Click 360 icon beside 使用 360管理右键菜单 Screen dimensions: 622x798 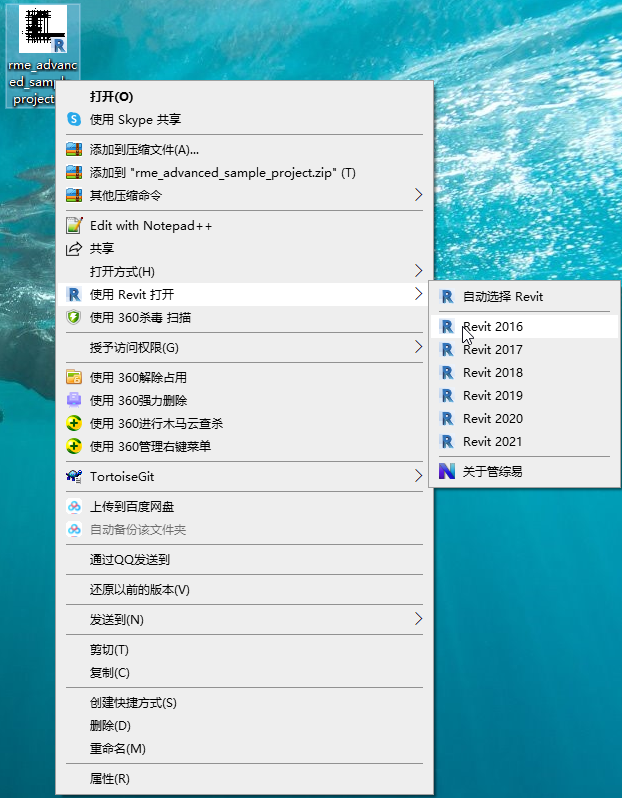pos(74,446)
